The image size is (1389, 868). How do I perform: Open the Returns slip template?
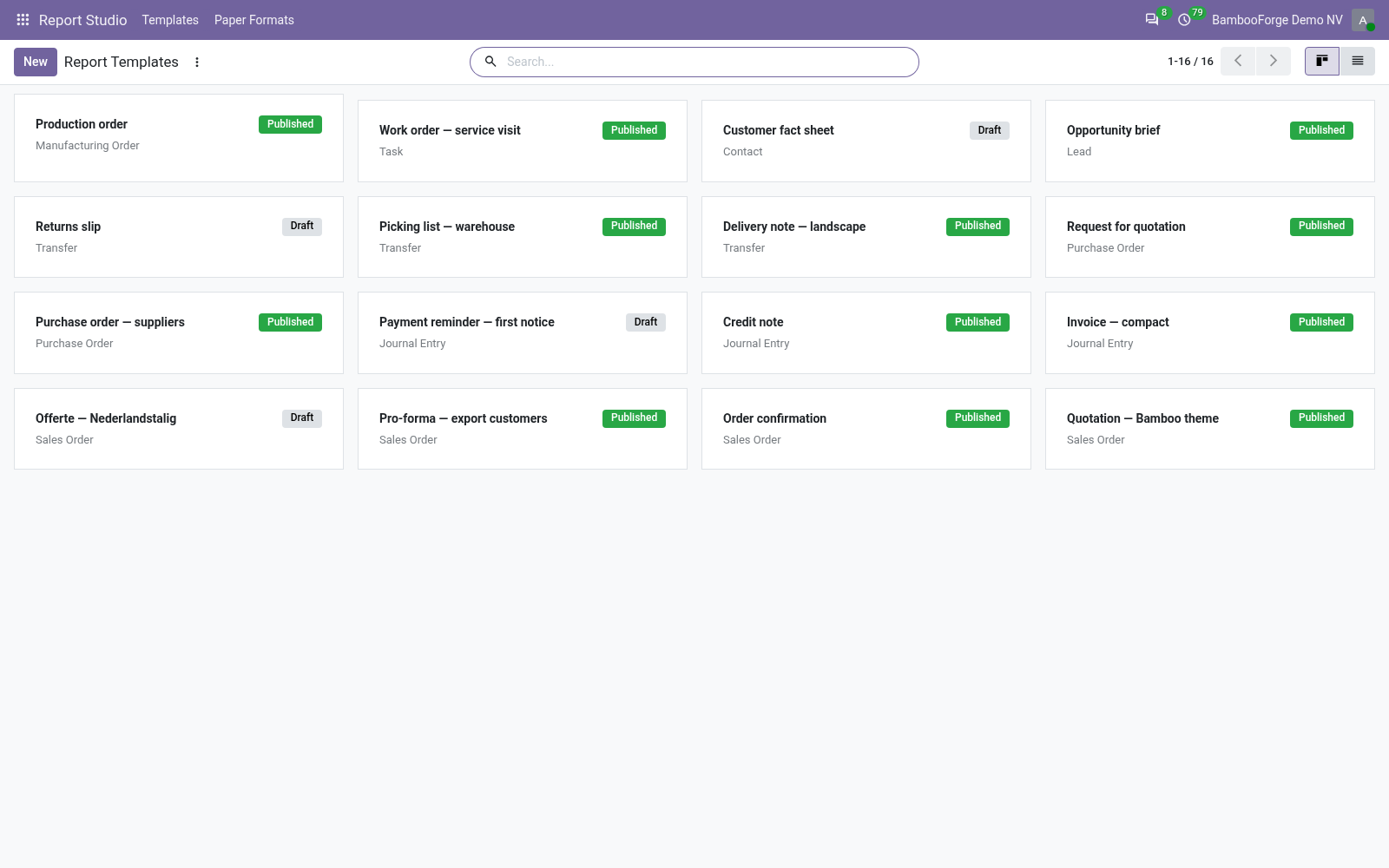pyautogui.click(x=179, y=237)
